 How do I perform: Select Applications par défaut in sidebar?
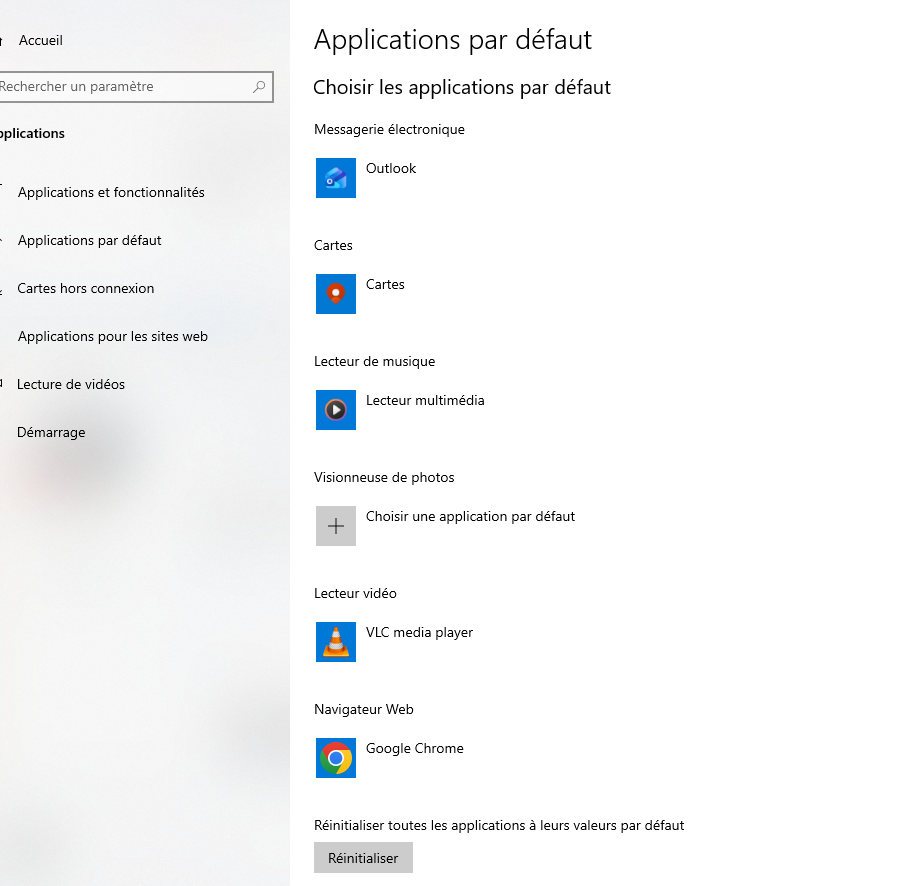point(89,240)
